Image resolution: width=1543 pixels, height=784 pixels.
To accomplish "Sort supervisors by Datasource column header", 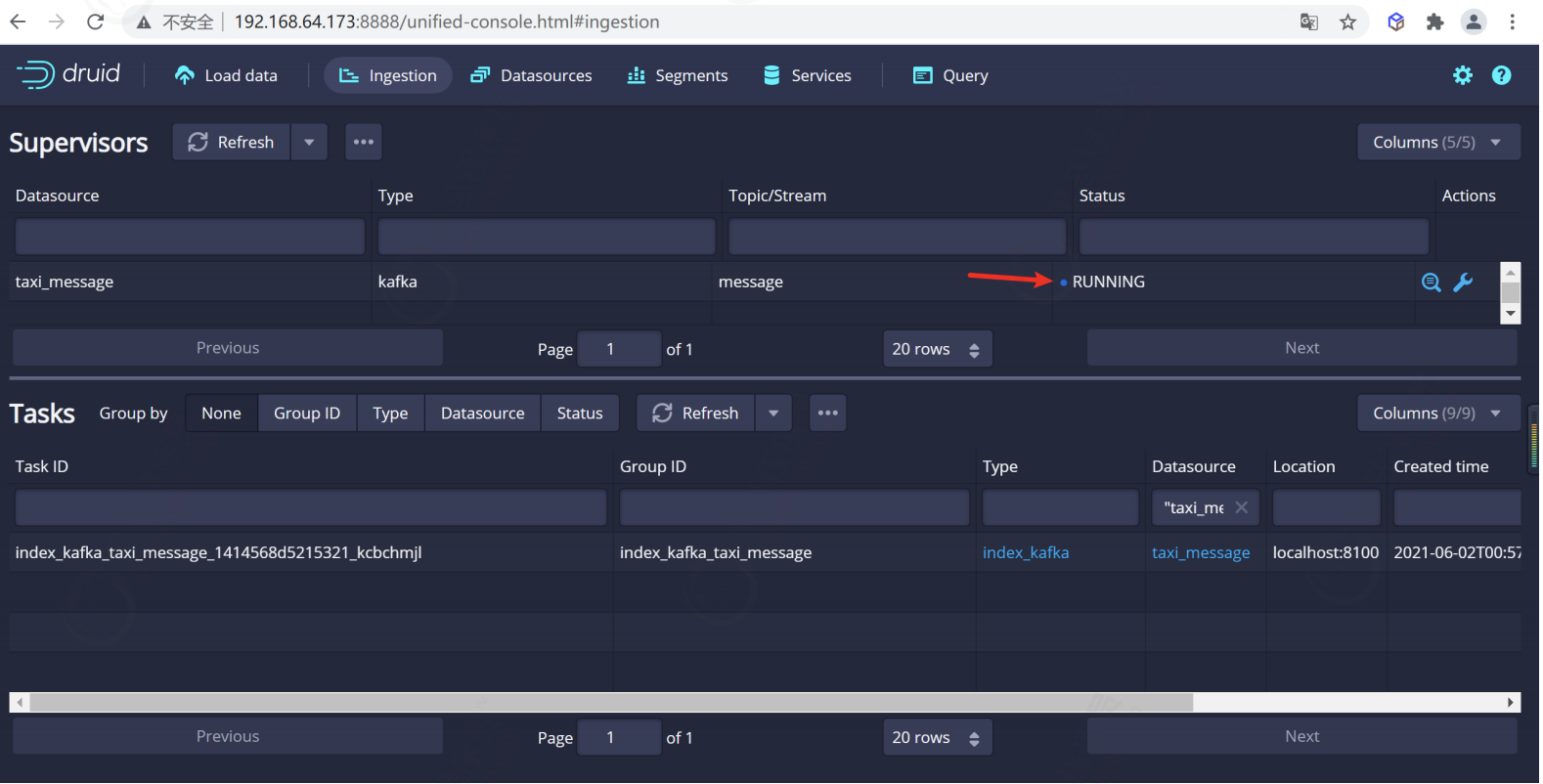I will (58, 196).
